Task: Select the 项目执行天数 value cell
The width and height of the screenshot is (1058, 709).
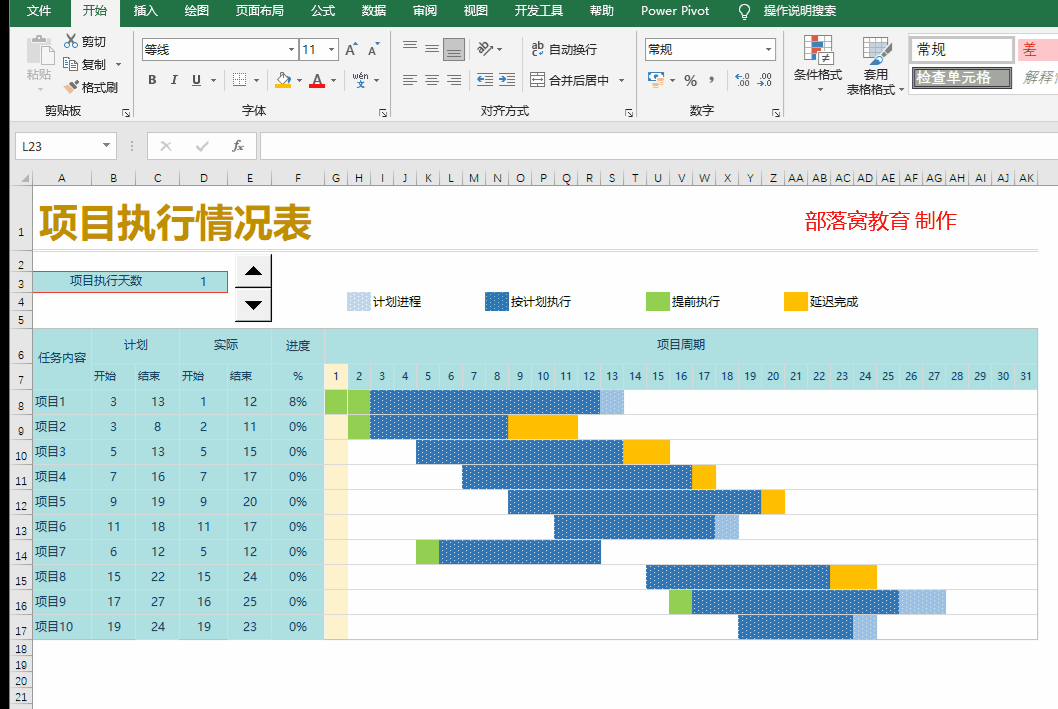Action: point(203,281)
